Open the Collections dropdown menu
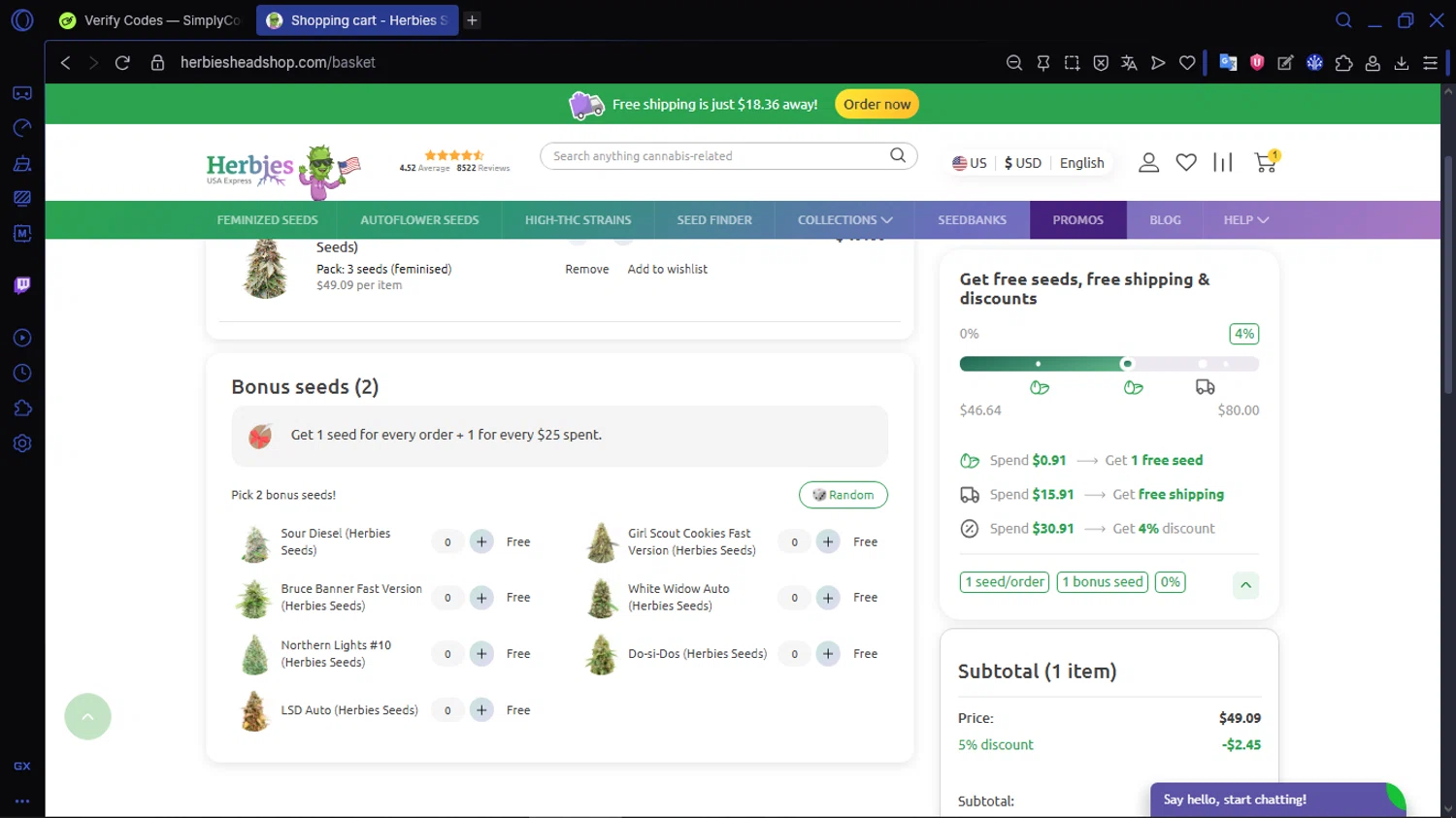Viewport: 1456px width, 818px height. coord(844,220)
